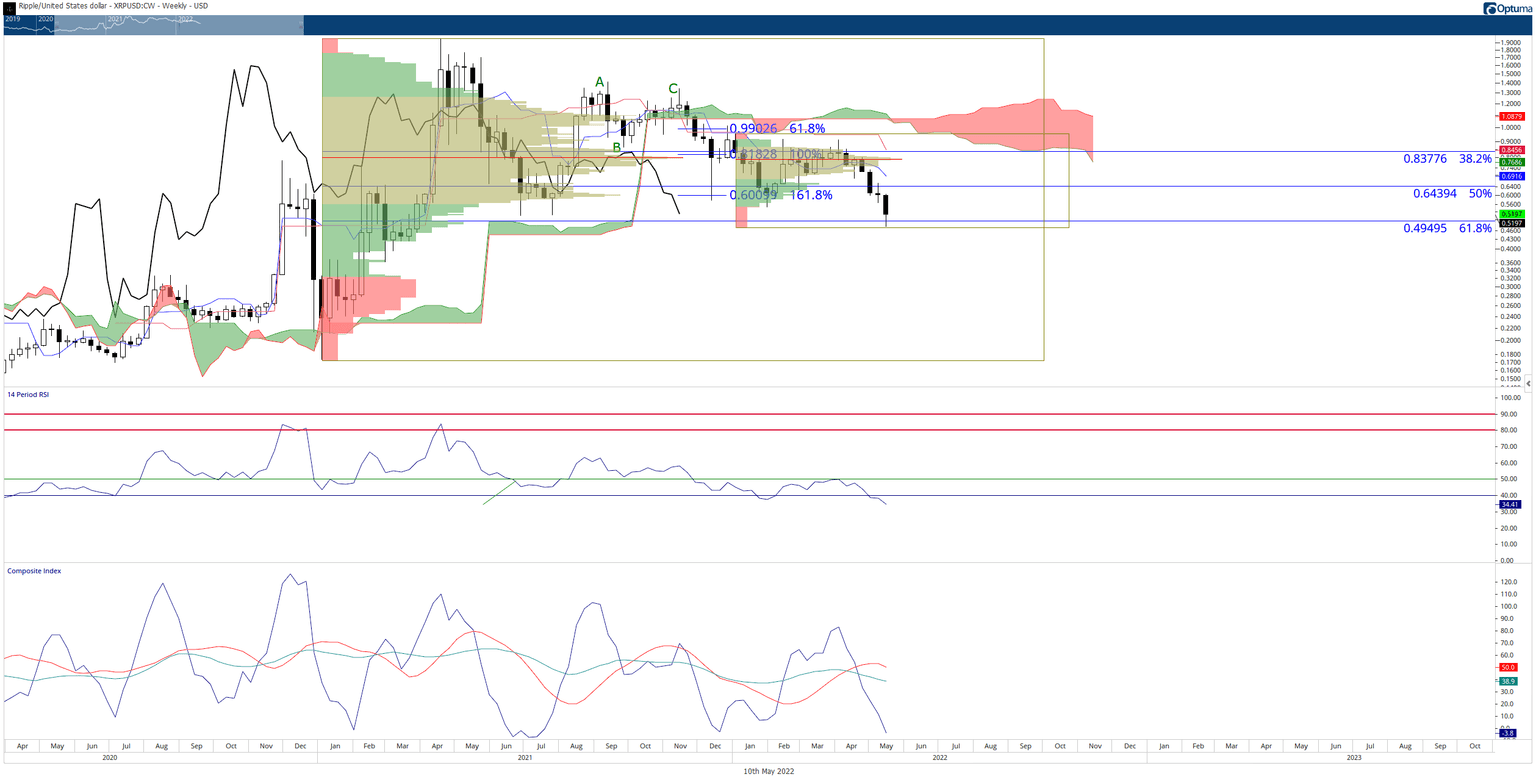Select the 0.64394 50% Fibonacci label
This screenshot has height=783, width=1536.
pyautogui.click(x=1452, y=193)
